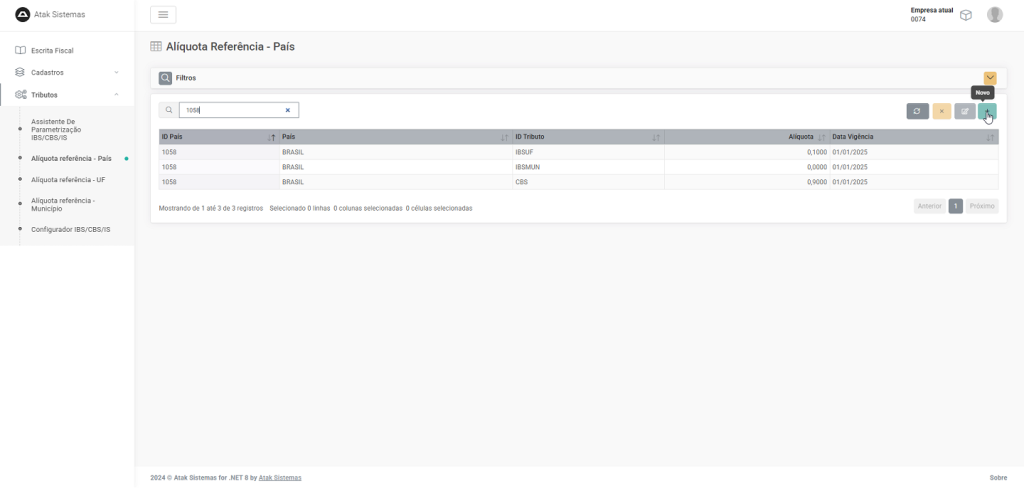Click the refresh table icon button
1024x491 pixels.
click(917, 111)
